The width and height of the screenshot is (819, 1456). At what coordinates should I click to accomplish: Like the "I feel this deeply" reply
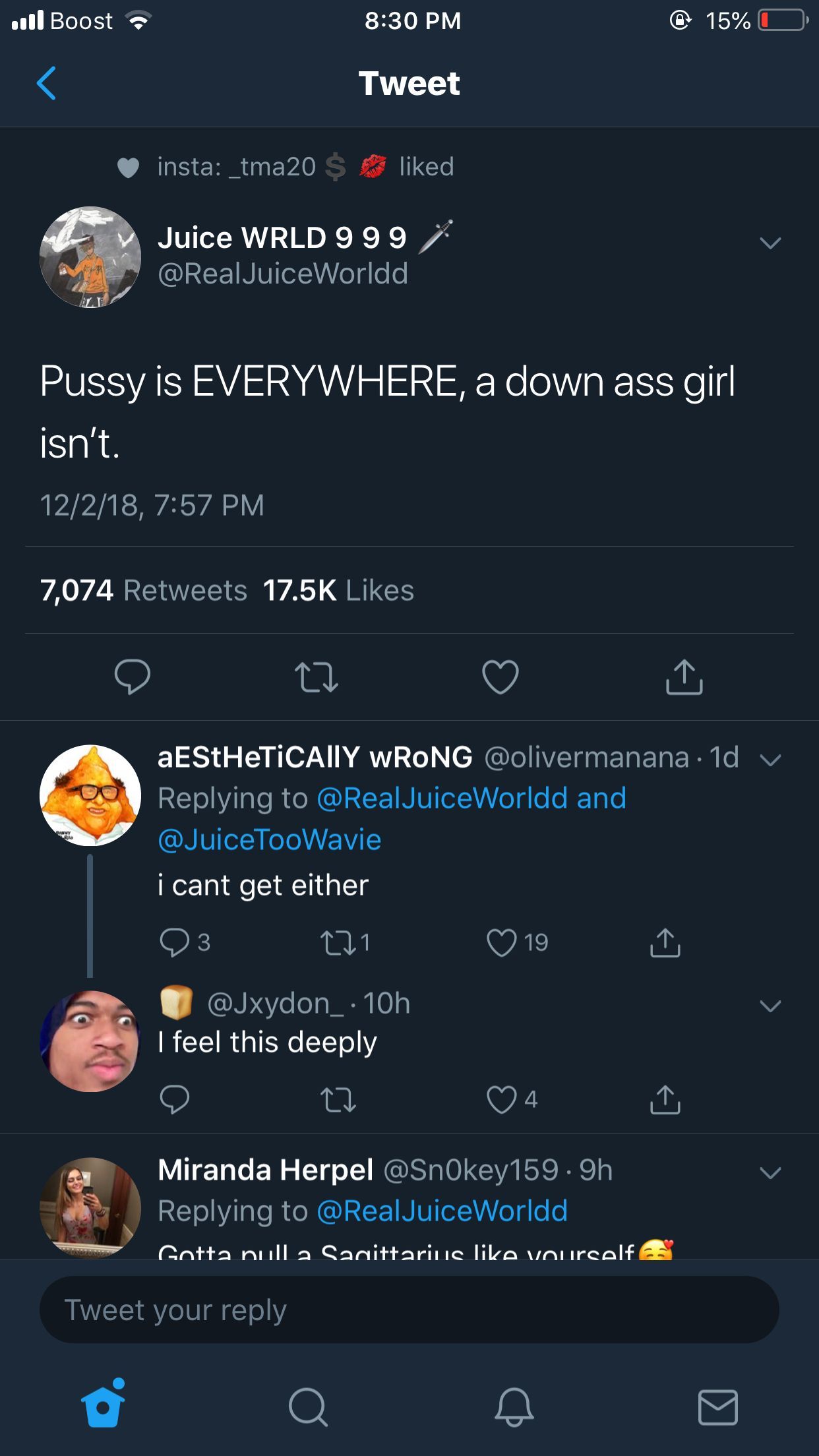click(x=502, y=1099)
